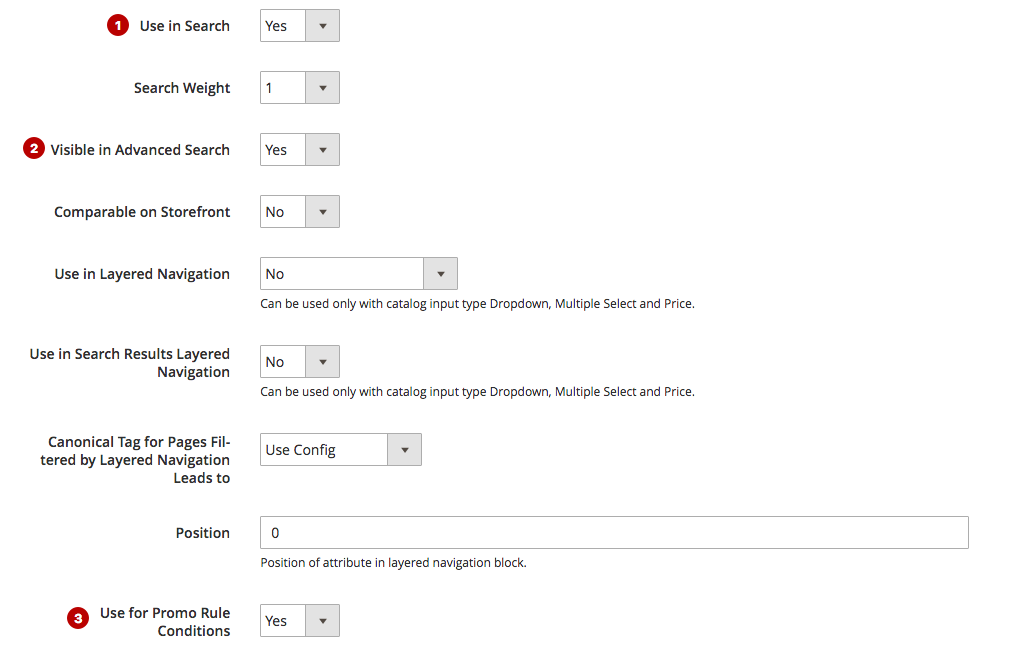Open the Visible in Advanced Search dropdown
The image size is (1036, 658).
pos(299,150)
